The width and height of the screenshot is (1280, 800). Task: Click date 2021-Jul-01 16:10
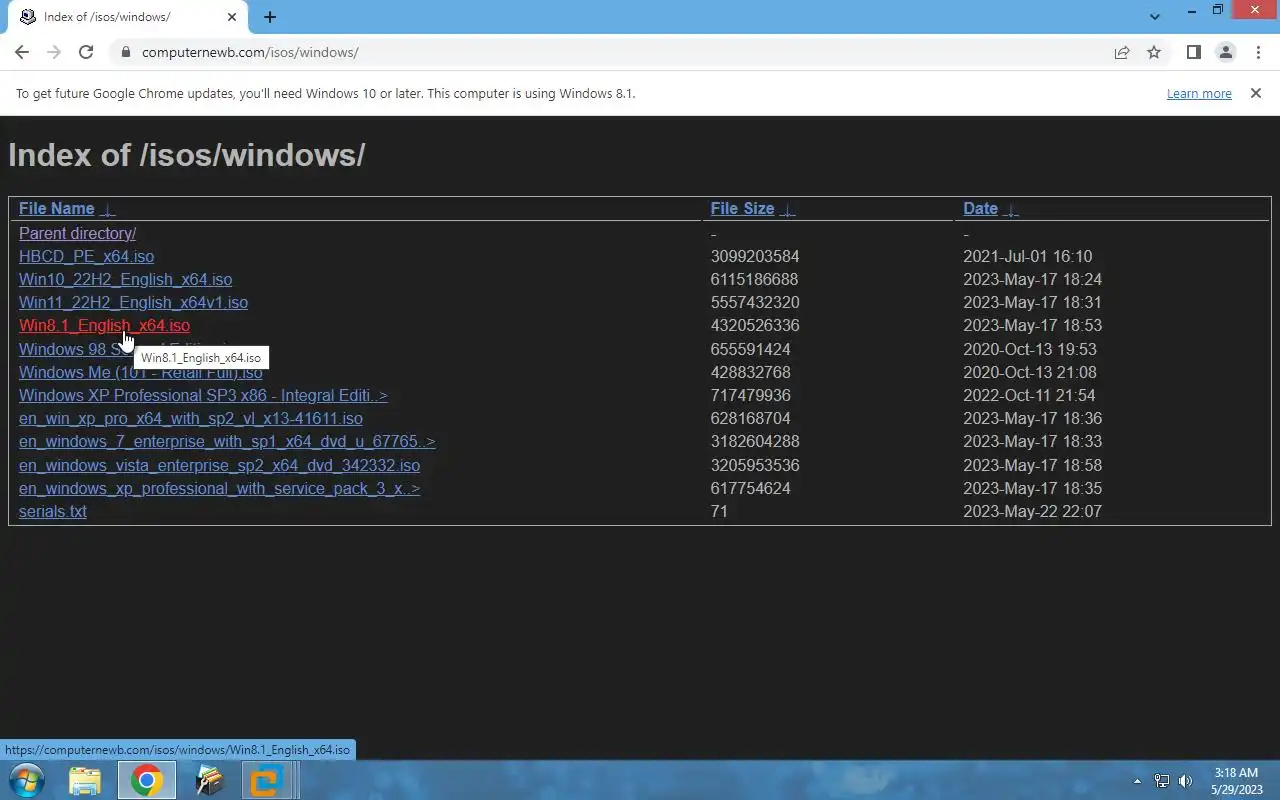tap(1027, 256)
